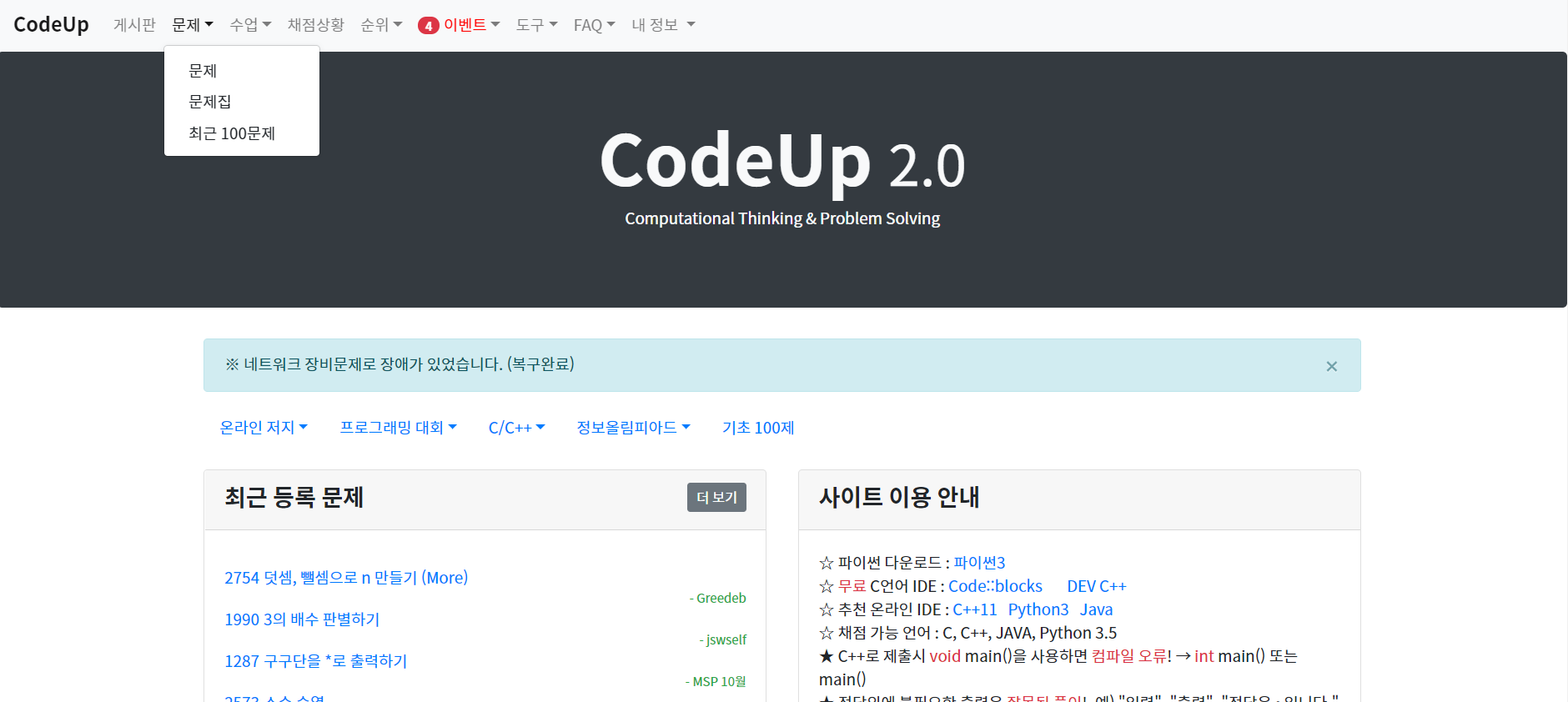Viewport: 1568px width, 702px height.
Task: Click the red 4 notification badge
Action: (429, 26)
